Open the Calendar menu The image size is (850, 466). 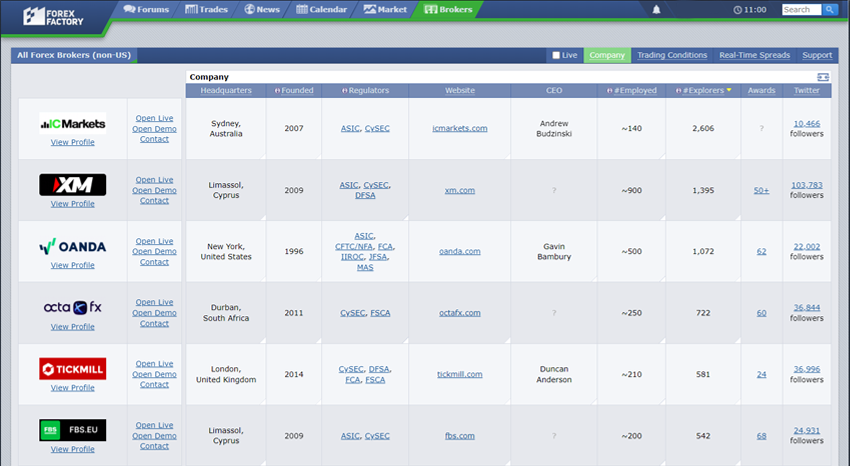tap(321, 10)
